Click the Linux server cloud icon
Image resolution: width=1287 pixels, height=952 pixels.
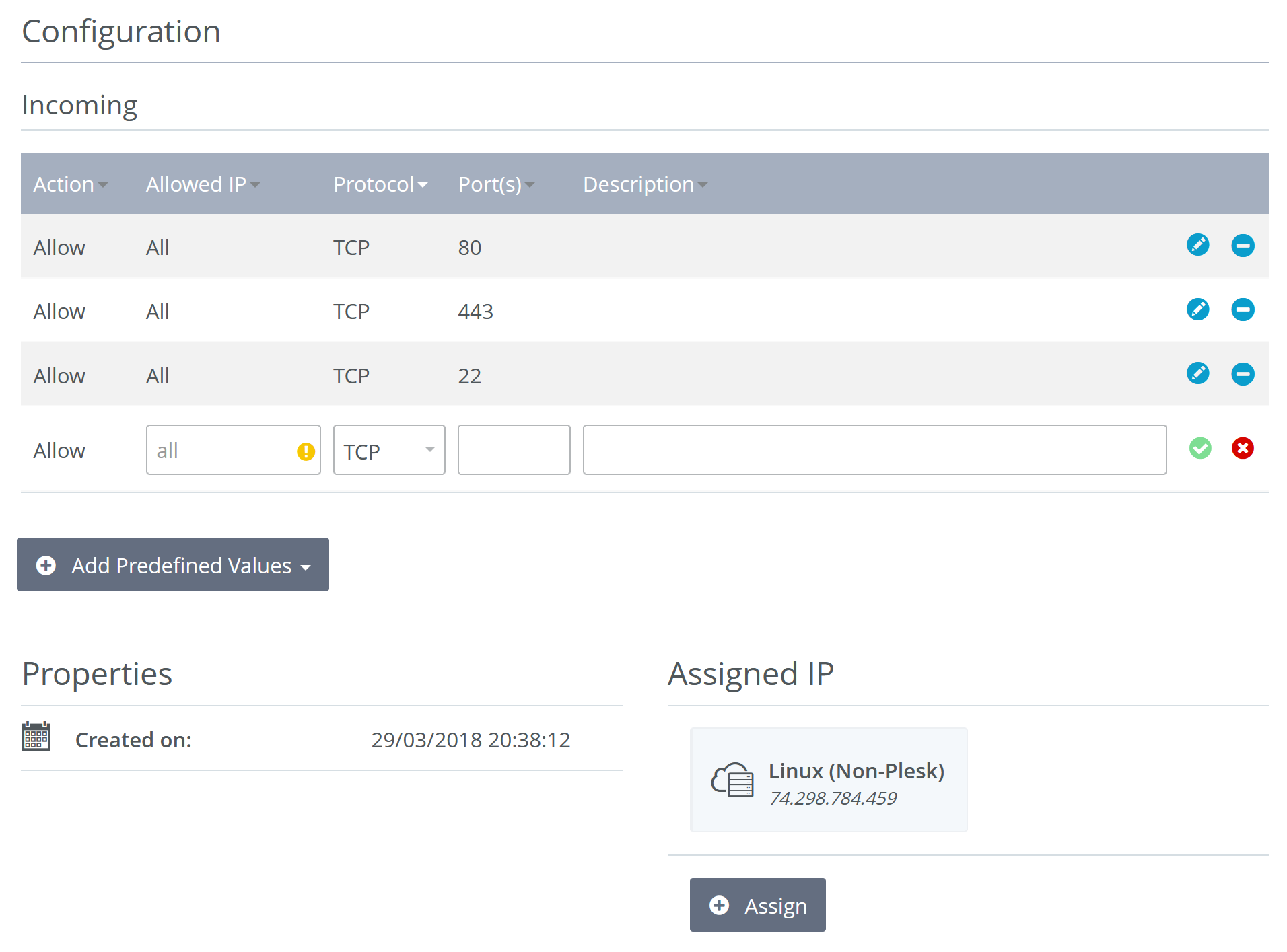click(x=732, y=780)
